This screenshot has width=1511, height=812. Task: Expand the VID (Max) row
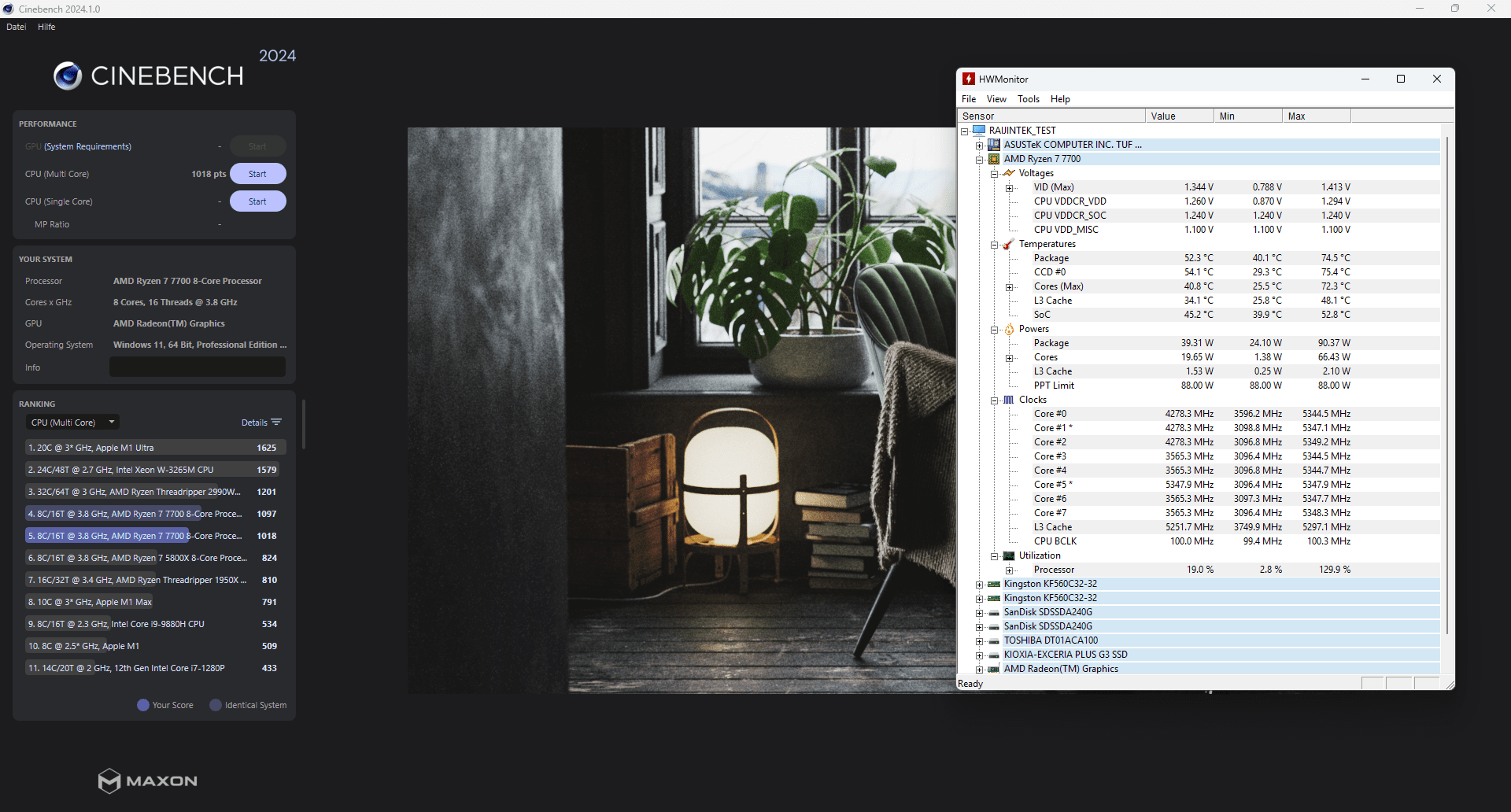(1009, 188)
